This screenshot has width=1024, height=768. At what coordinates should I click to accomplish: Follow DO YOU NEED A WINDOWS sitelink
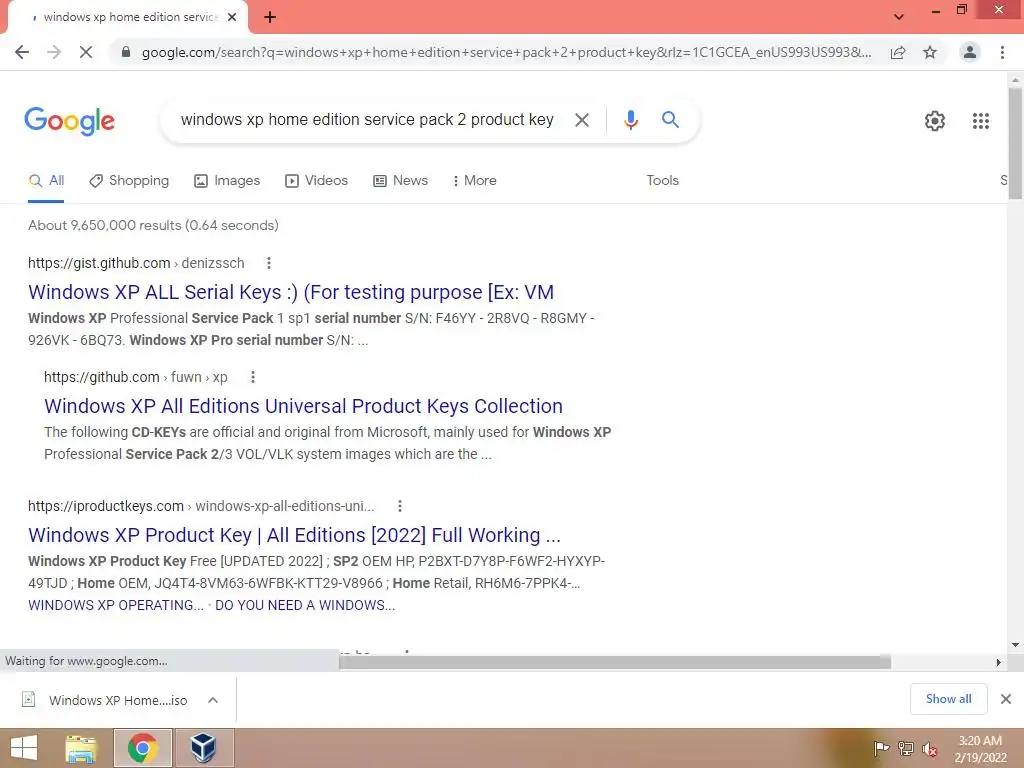click(x=305, y=605)
